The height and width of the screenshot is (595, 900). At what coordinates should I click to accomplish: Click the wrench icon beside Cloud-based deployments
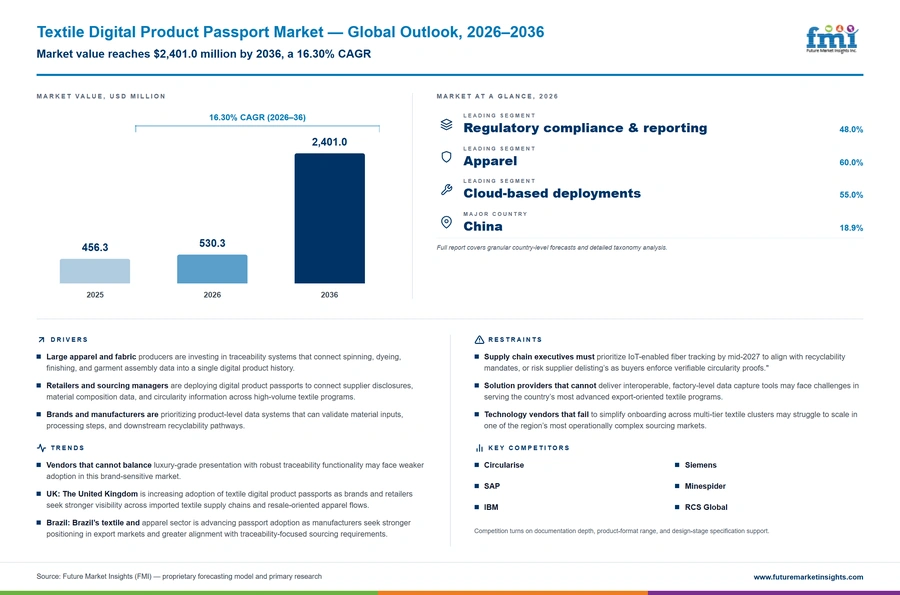(x=446, y=190)
